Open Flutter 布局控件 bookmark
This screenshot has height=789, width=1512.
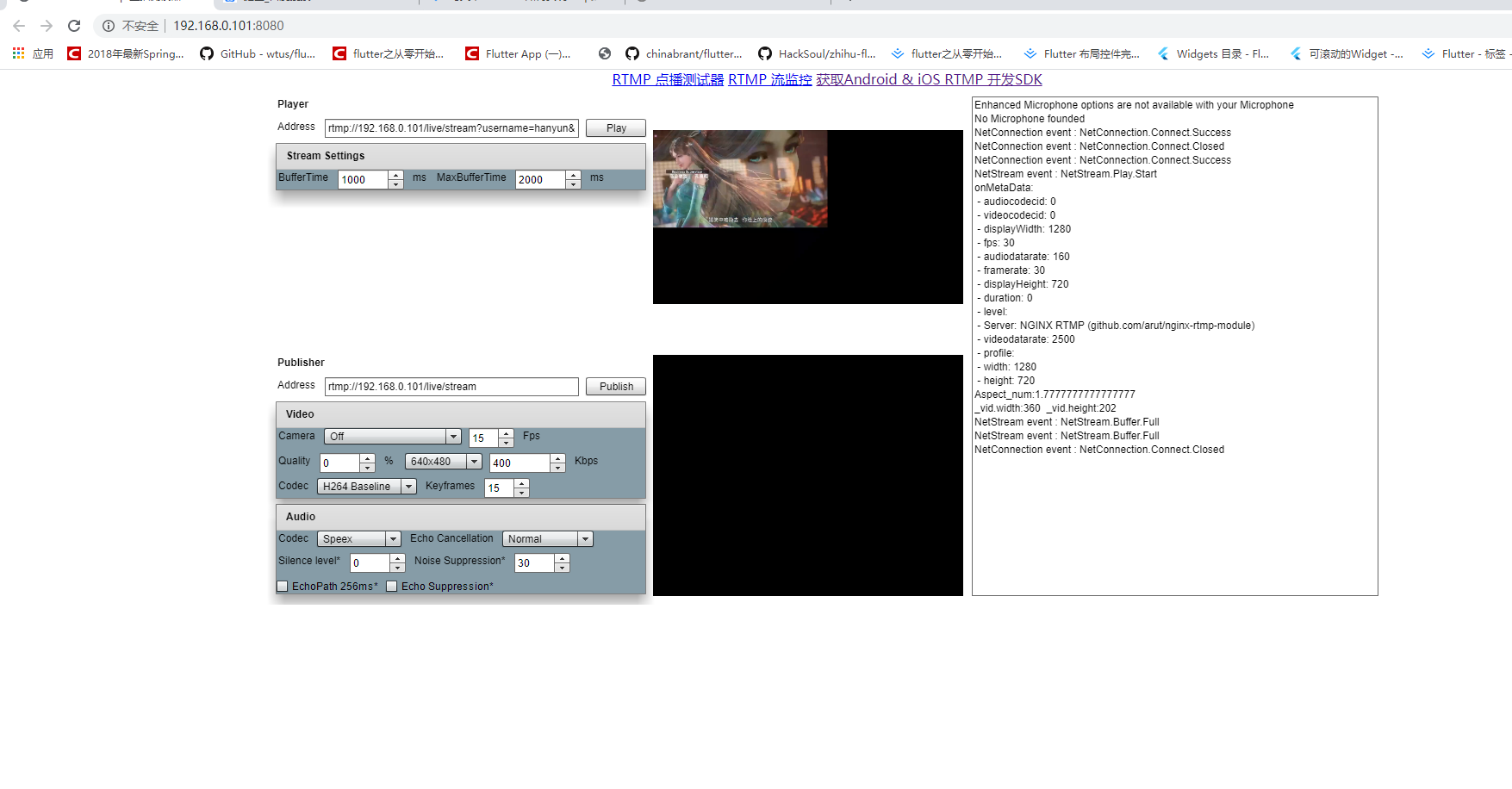coord(1082,53)
